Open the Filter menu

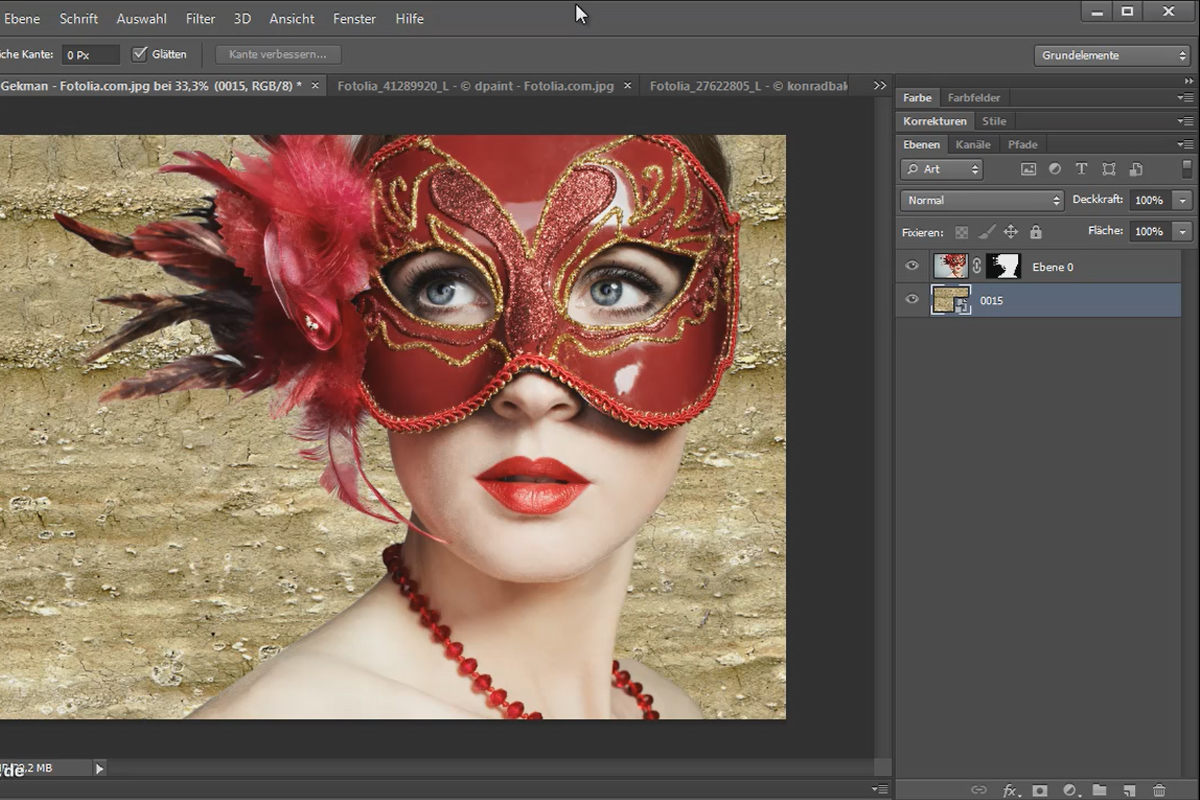(x=200, y=18)
